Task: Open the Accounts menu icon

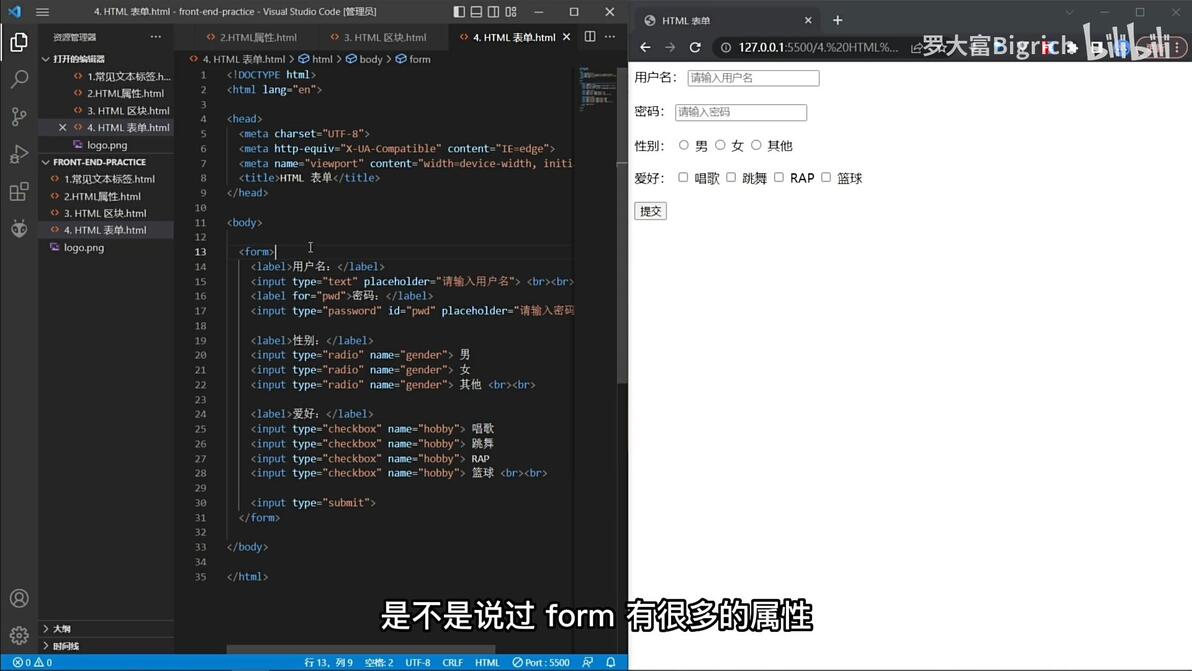Action: 19,599
